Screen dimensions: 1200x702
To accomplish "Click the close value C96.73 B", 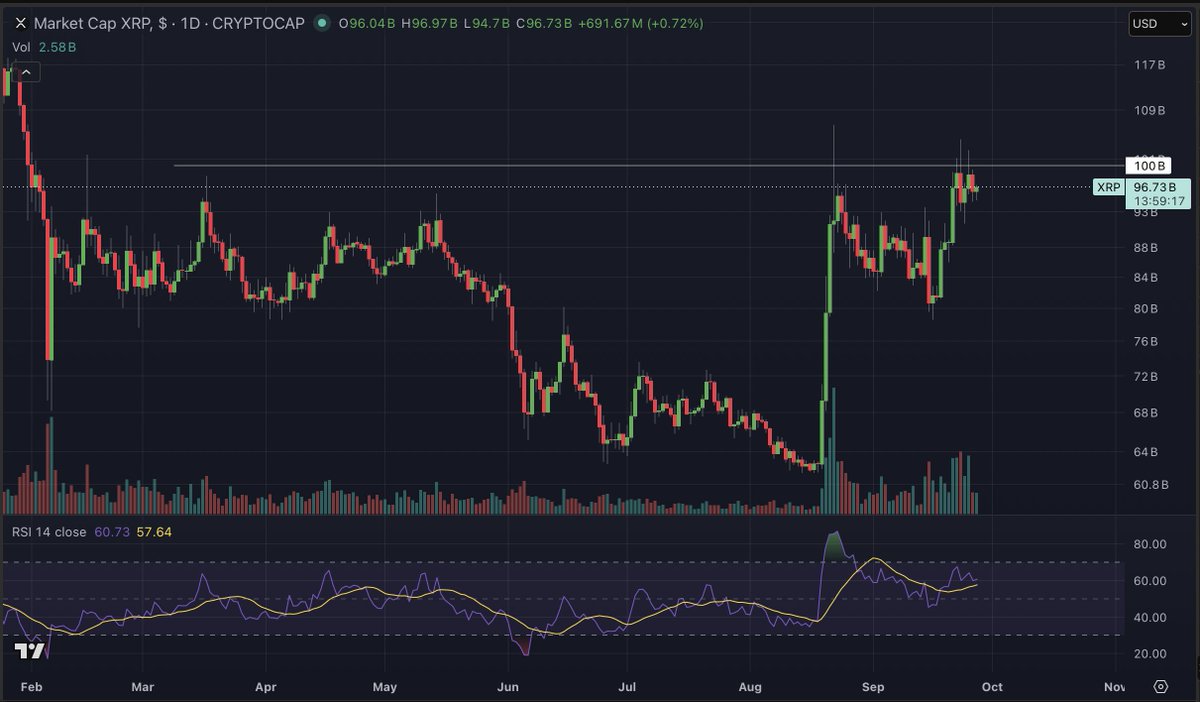I will click(x=546, y=23).
